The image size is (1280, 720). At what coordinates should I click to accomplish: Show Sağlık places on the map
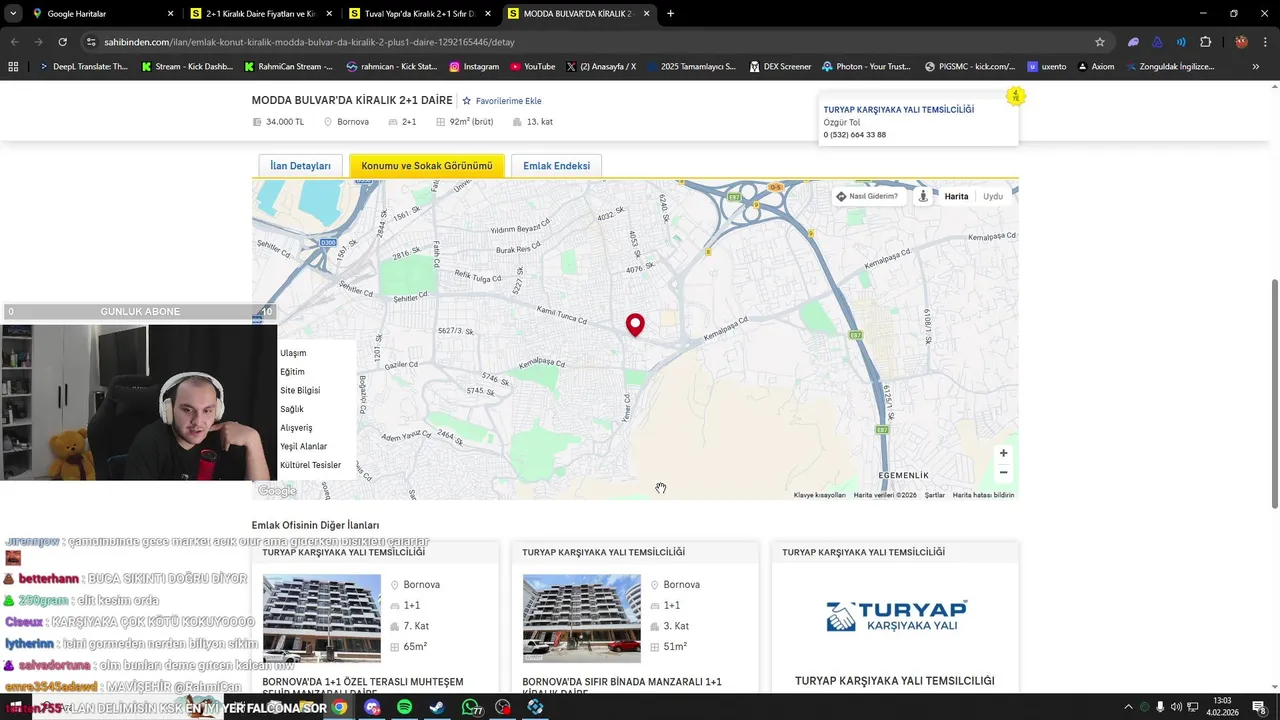click(292, 409)
